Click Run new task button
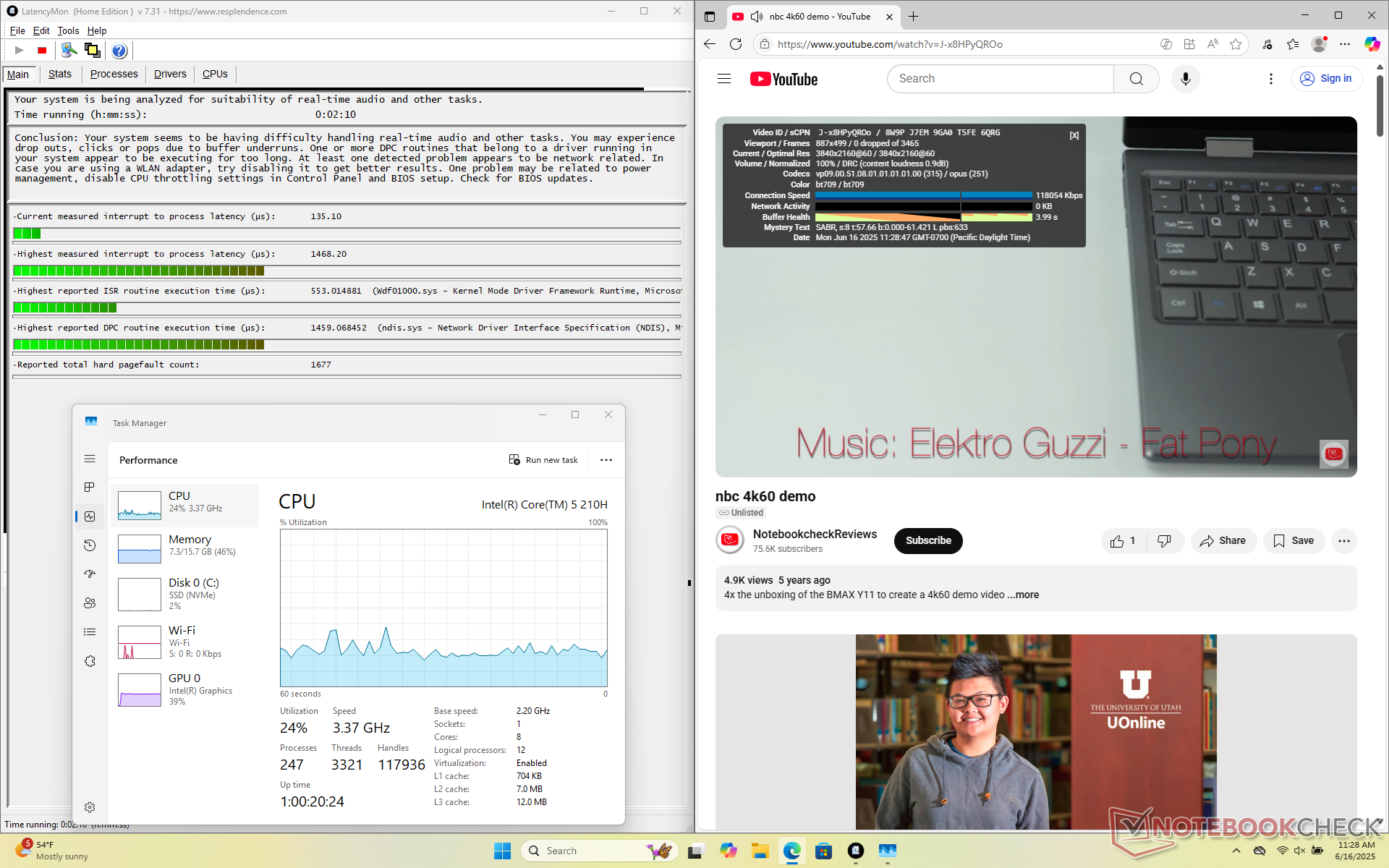1389x868 pixels. [x=543, y=460]
